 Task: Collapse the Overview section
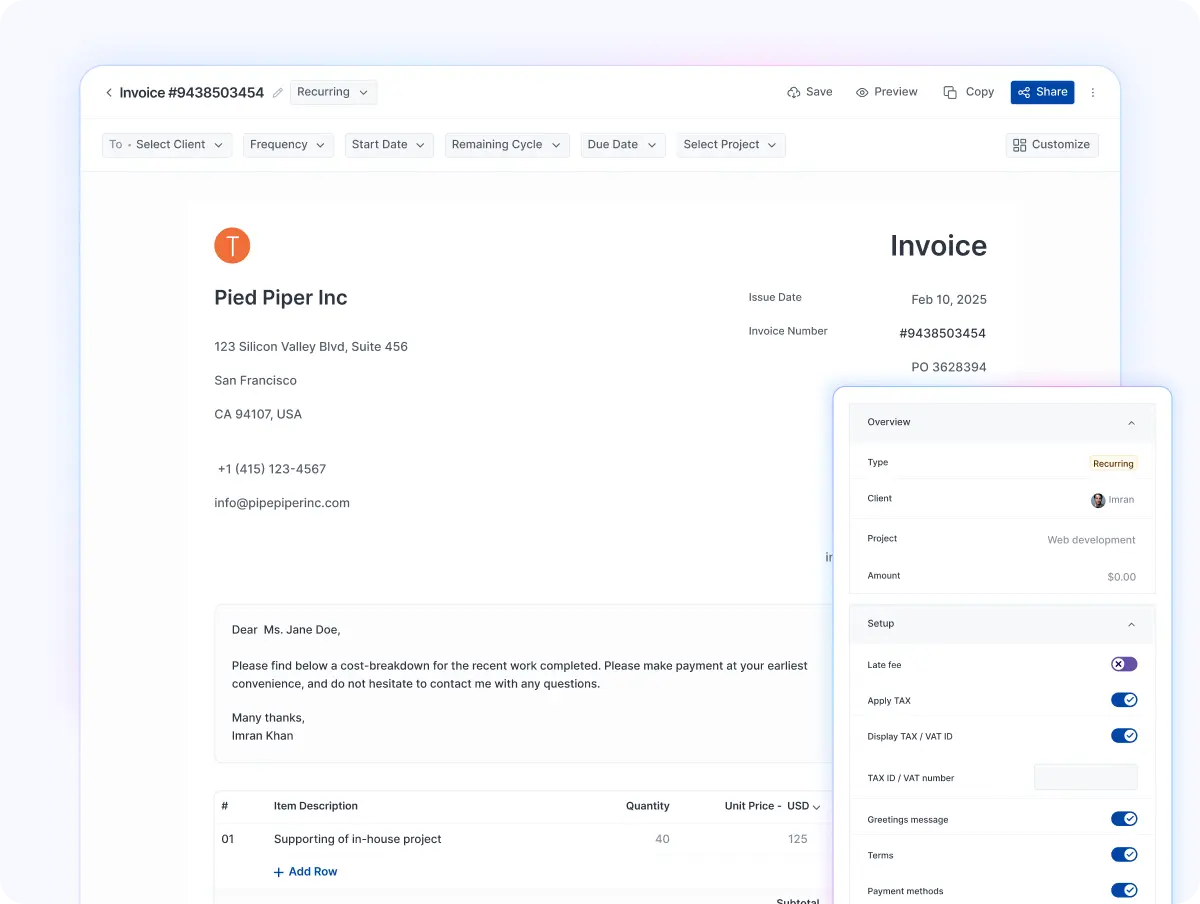click(x=1131, y=423)
